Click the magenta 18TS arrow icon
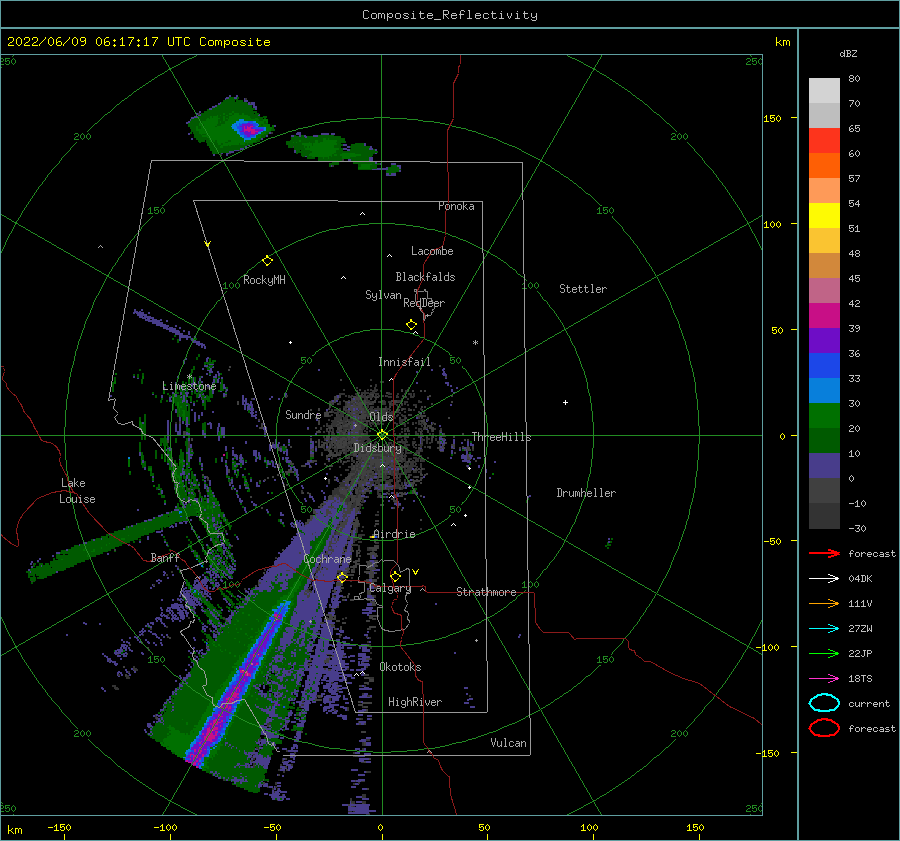The image size is (900, 841). pos(824,679)
